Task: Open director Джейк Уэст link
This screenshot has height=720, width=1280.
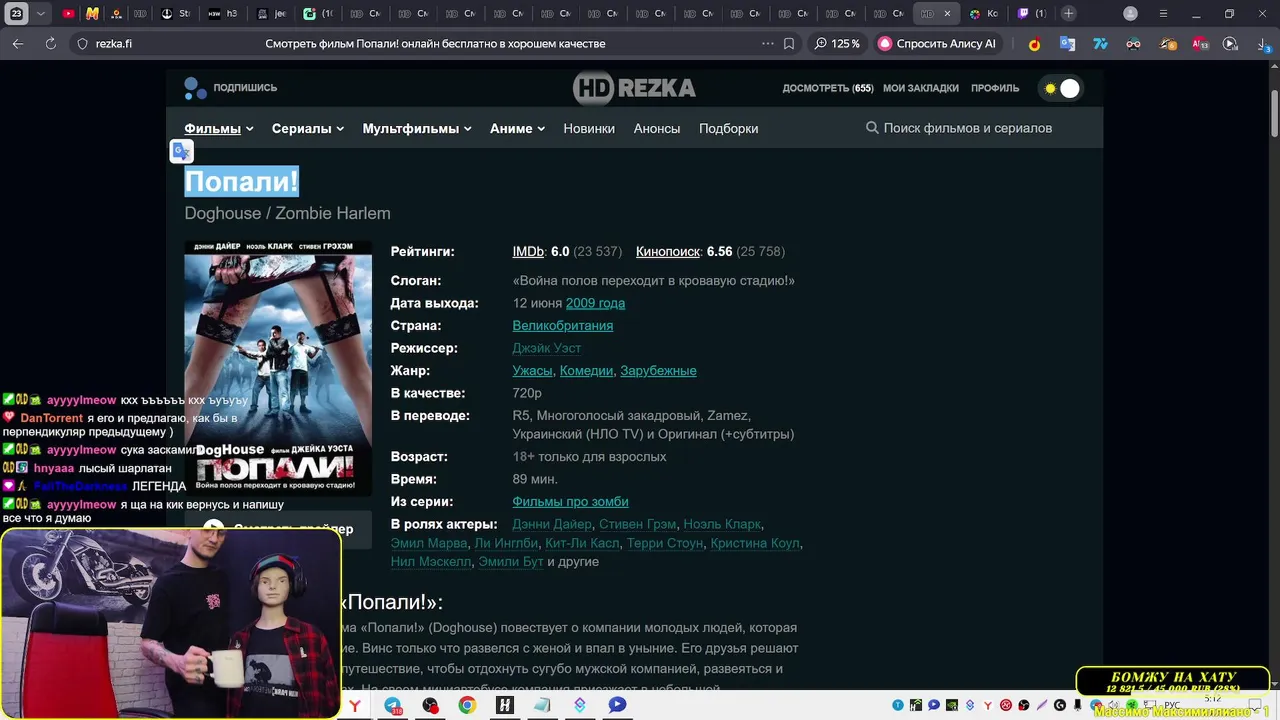Action: click(x=547, y=348)
